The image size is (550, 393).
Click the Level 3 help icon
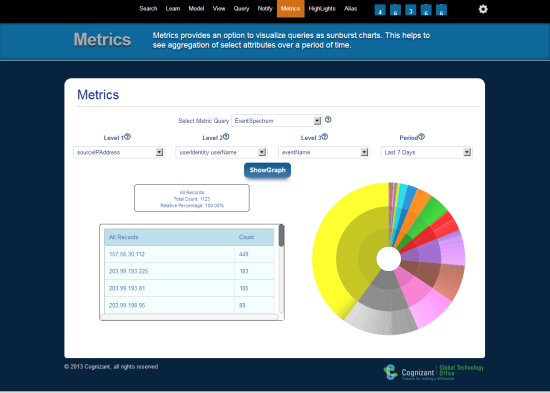point(325,137)
